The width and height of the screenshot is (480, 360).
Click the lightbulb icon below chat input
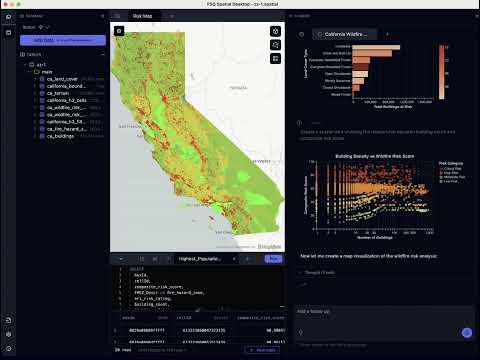tap(301, 332)
